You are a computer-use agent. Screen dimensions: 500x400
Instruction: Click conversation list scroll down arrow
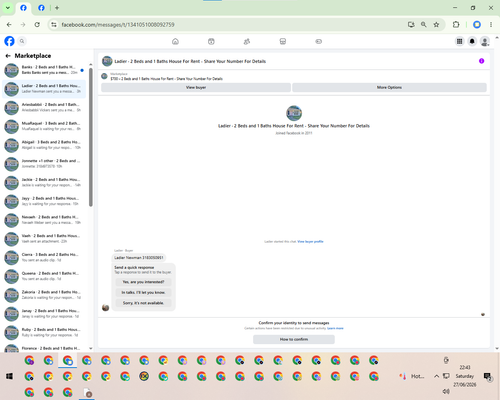click(x=91, y=348)
